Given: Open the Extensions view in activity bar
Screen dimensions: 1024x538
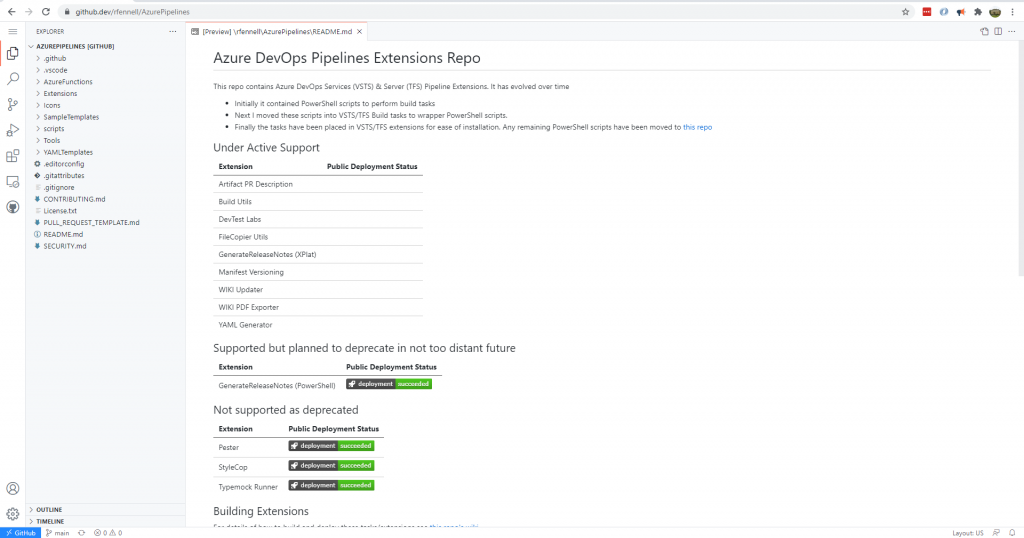Looking at the screenshot, I should (12, 156).
